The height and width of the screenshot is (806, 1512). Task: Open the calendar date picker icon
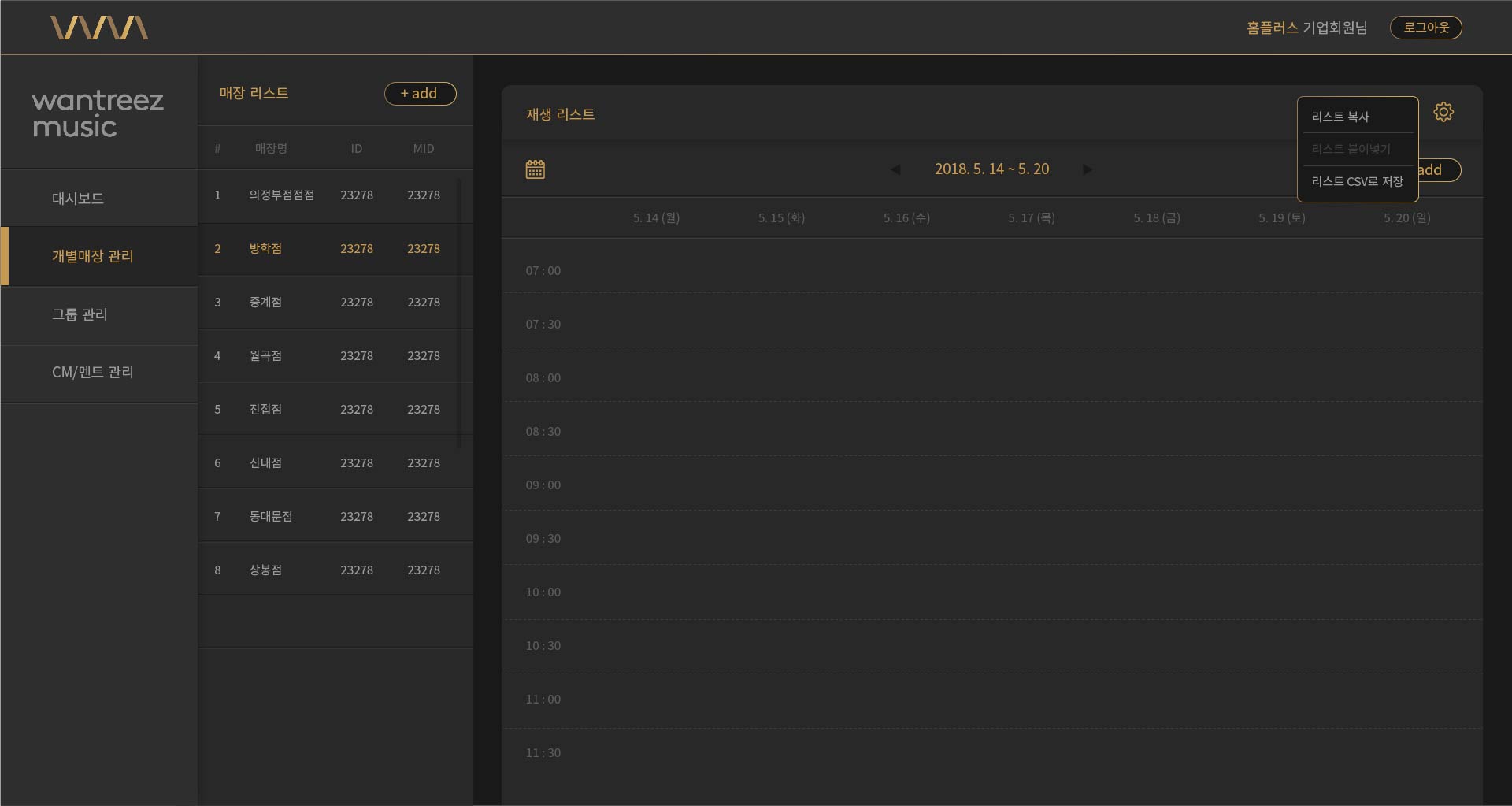point(535,169)
